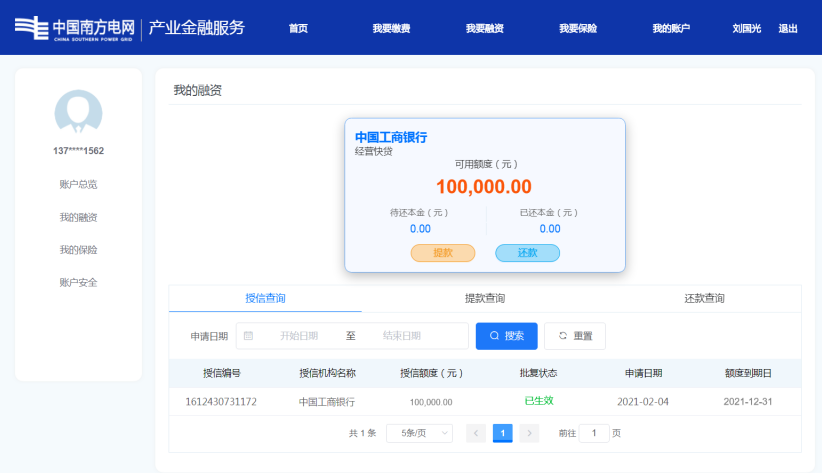823x473 pixels.
Task: Open 我要融资 in top navigation
Action: pyautogui.click(x=484, y=28)
